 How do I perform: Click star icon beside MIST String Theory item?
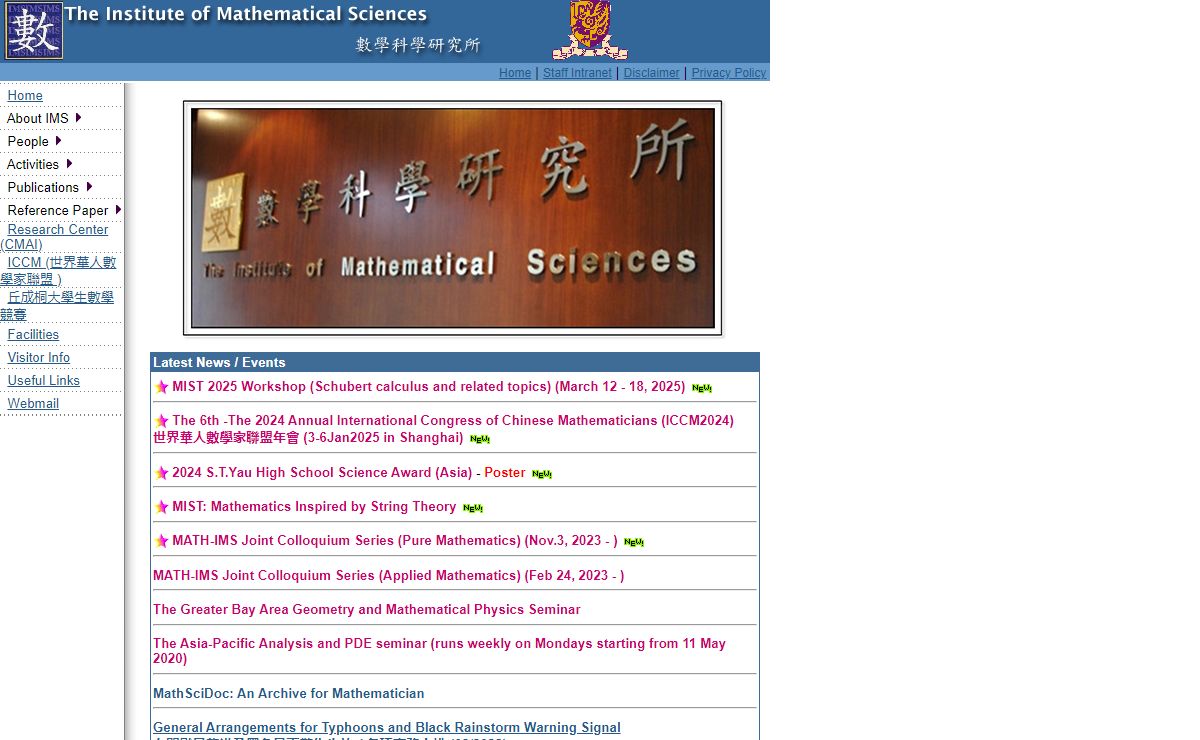coord(161,507)
